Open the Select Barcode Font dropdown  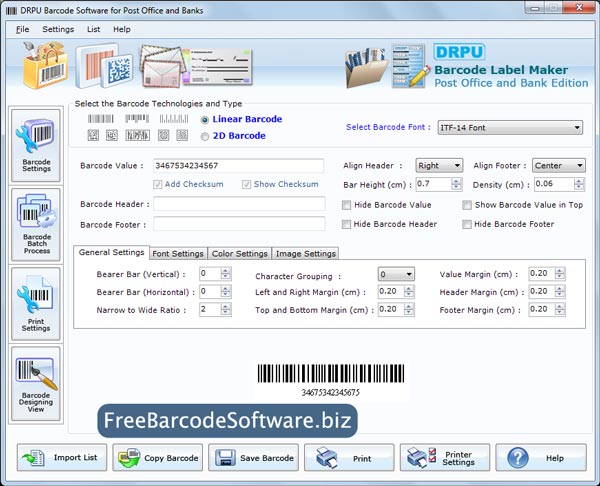click(x=510, y=127)
